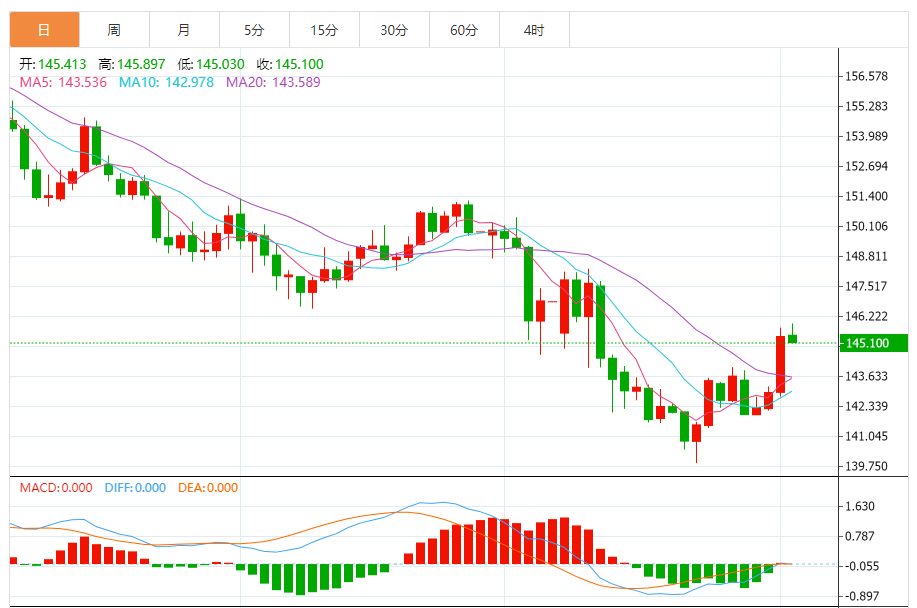The height and width of the screenshot is (608, 917).
Task: Select the MA10: 142.978 indicator label
Action: (166, 82)
